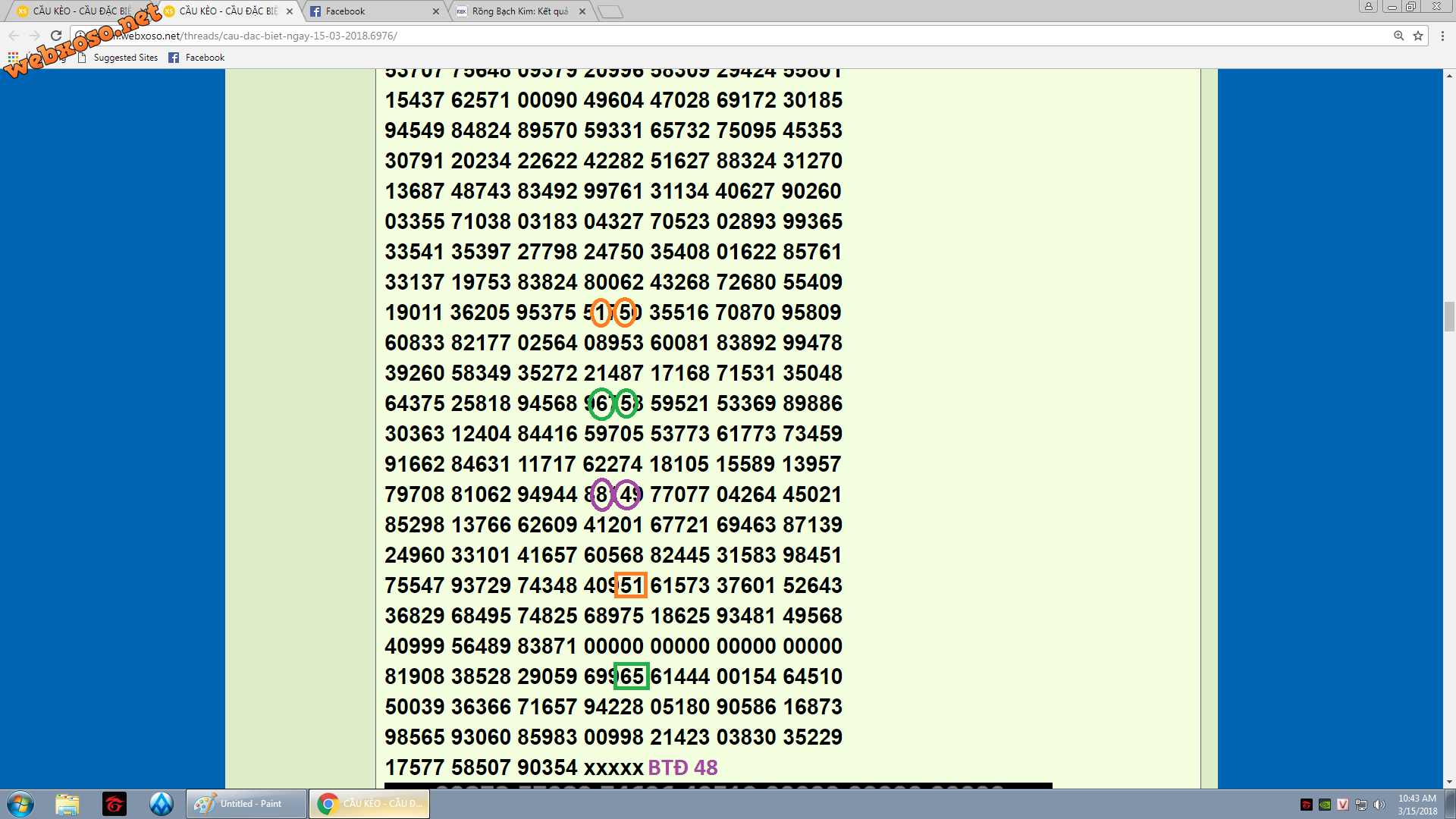Click number 35229 in the list
1456x819 pixels.
[x=812, y=737]
